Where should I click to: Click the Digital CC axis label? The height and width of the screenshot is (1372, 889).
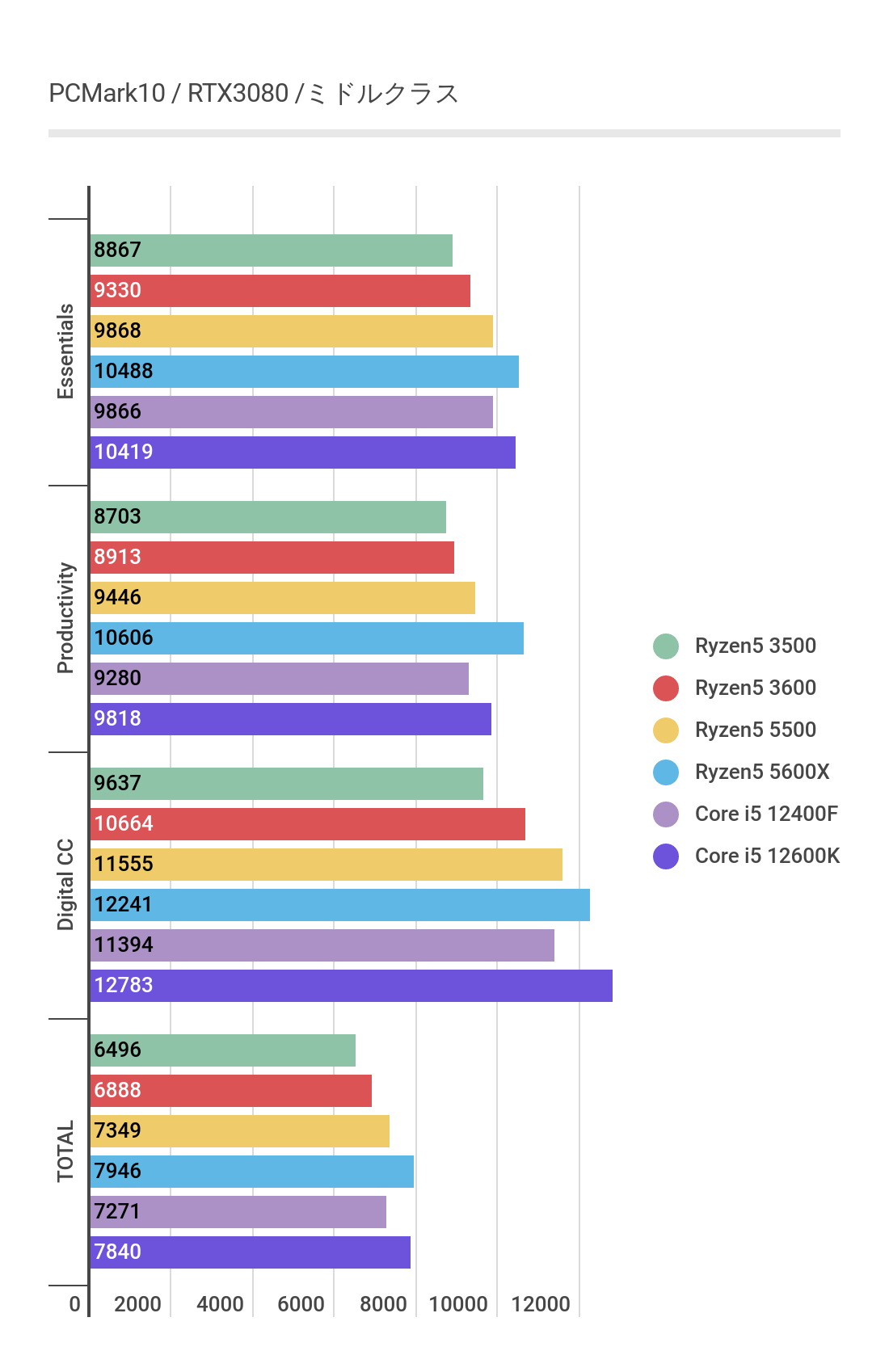coord(65,885)
